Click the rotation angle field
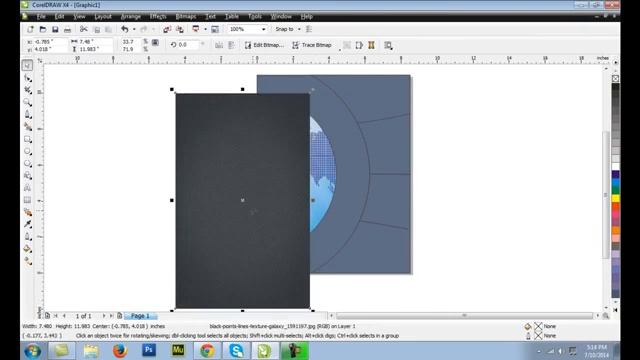 (x=190, y=44)
